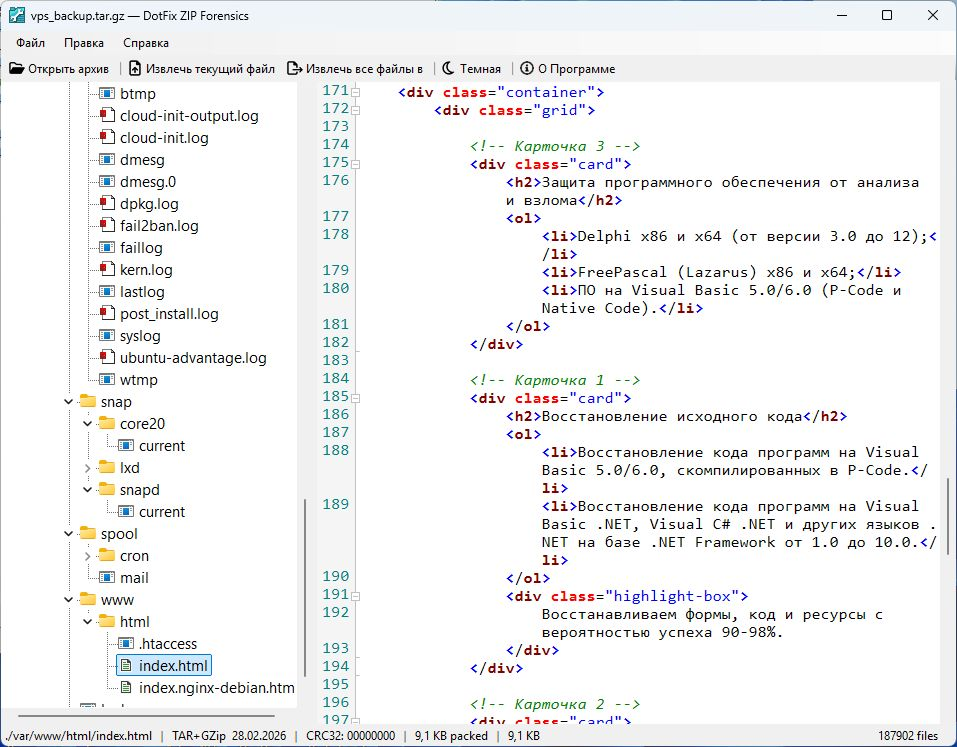This screenshot has width=957, height=747.
Task: Collapse the spool folder
Action: coord(68,533)
